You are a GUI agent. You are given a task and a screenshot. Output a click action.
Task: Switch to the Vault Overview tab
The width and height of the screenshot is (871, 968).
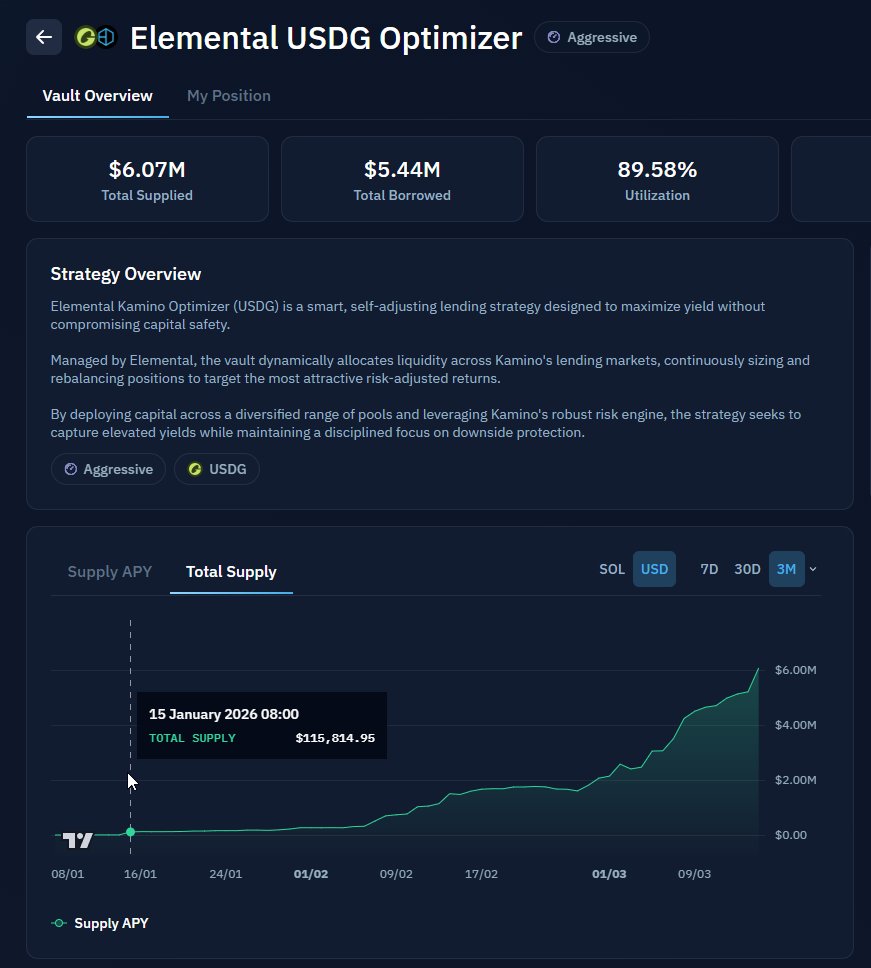(x=98, y=96)
